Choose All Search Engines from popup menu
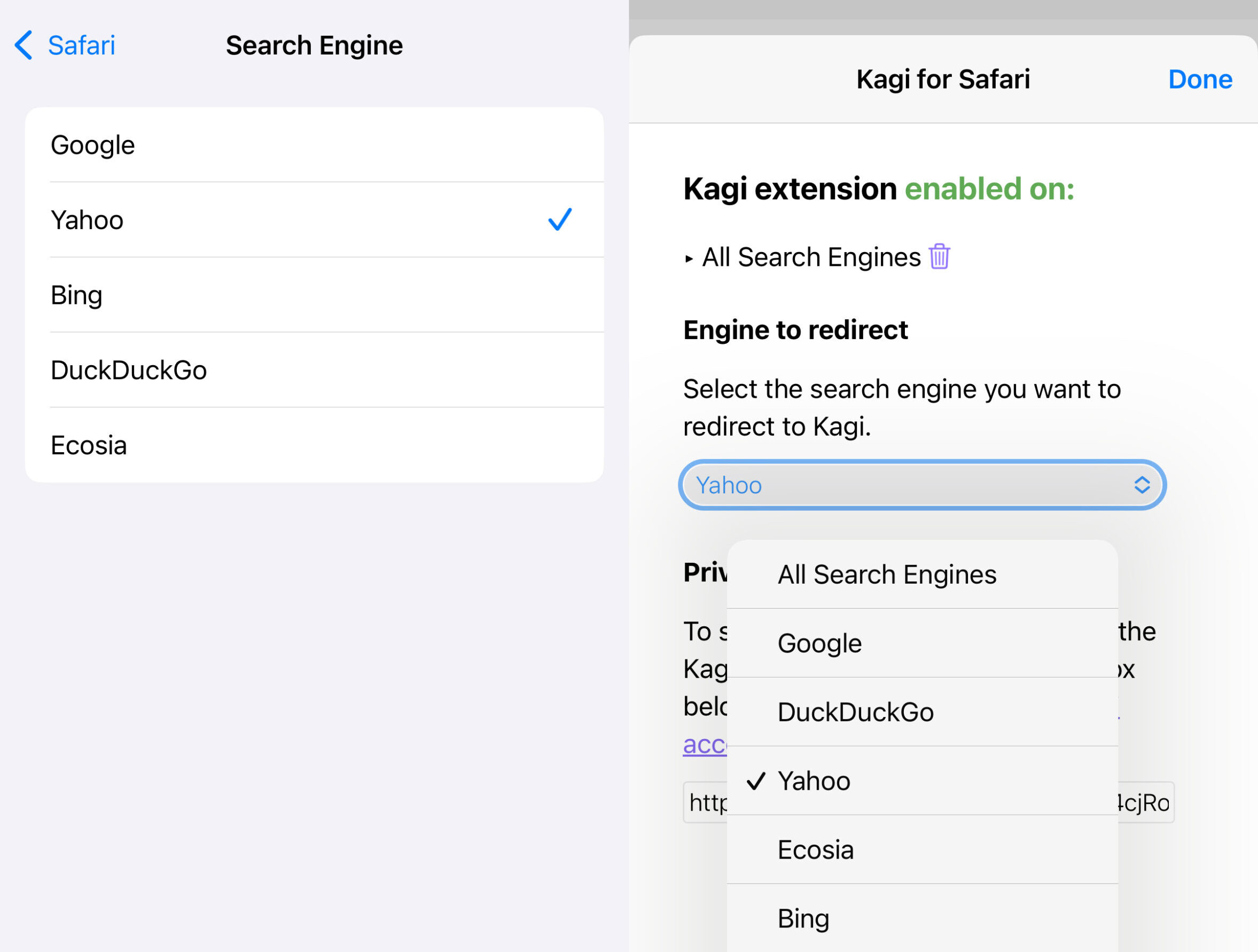Viewport: 1258px width, 952px height. pos(887,575)
